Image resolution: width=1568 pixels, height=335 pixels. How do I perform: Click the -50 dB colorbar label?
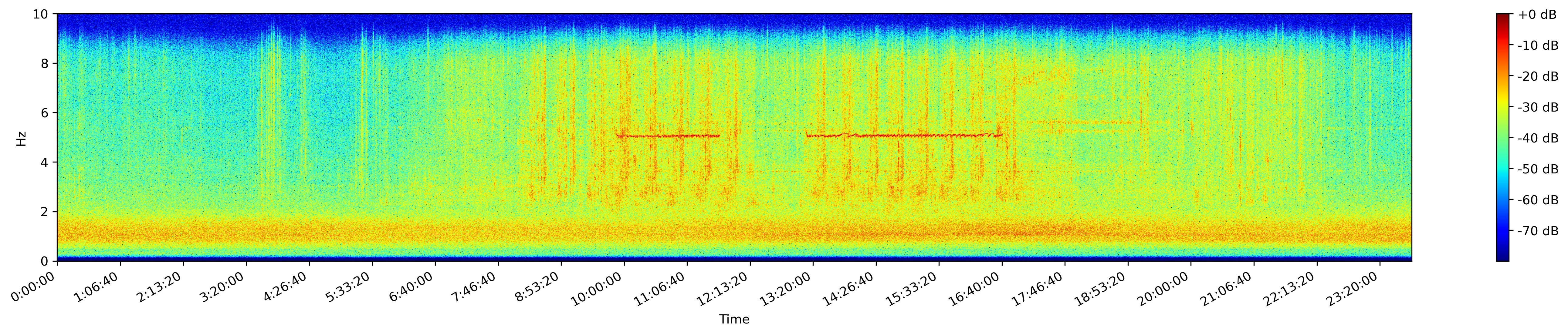click(x=1538, y=169)
